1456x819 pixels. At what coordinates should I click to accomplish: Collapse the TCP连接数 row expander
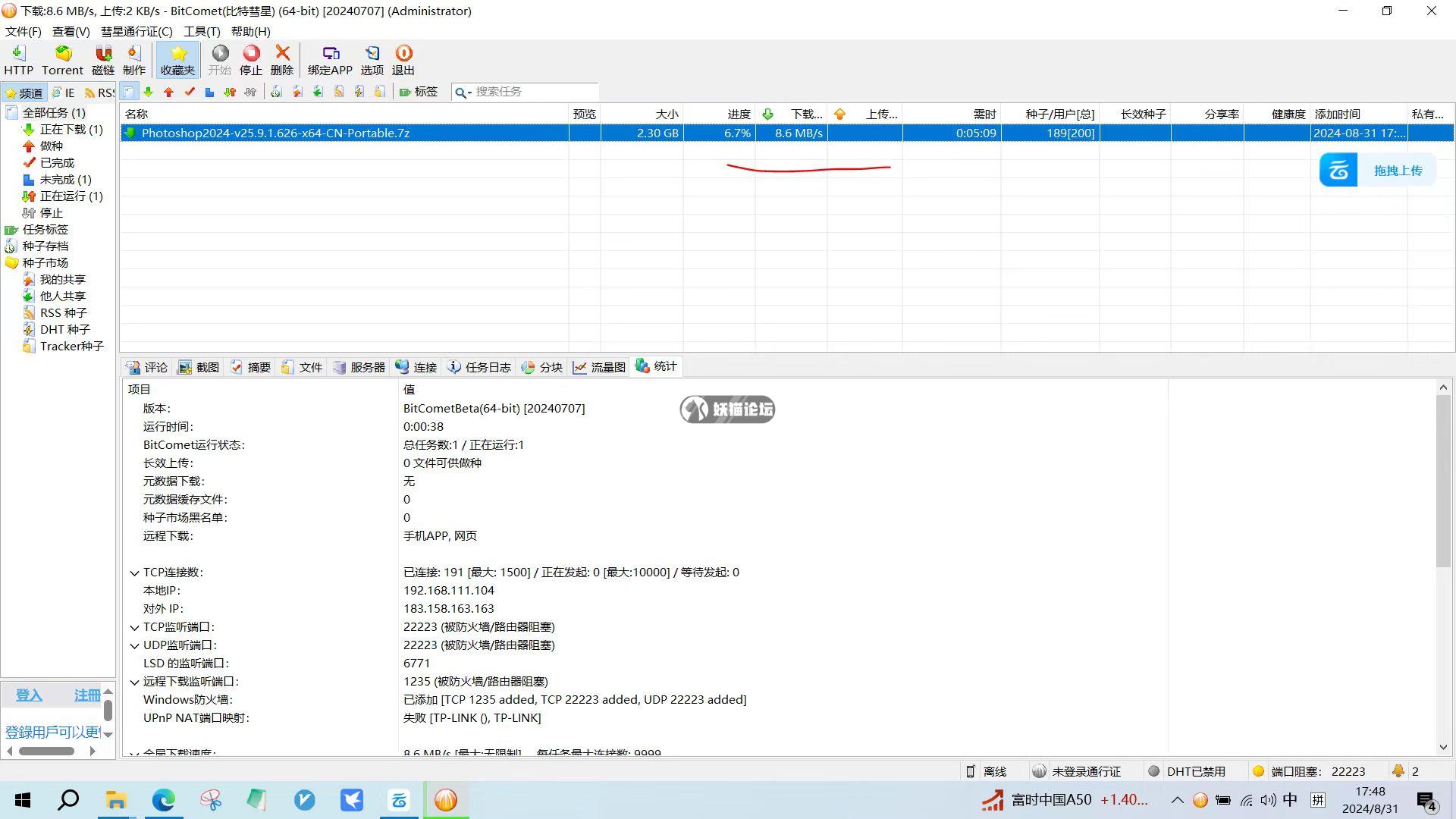tap(134, 573)
